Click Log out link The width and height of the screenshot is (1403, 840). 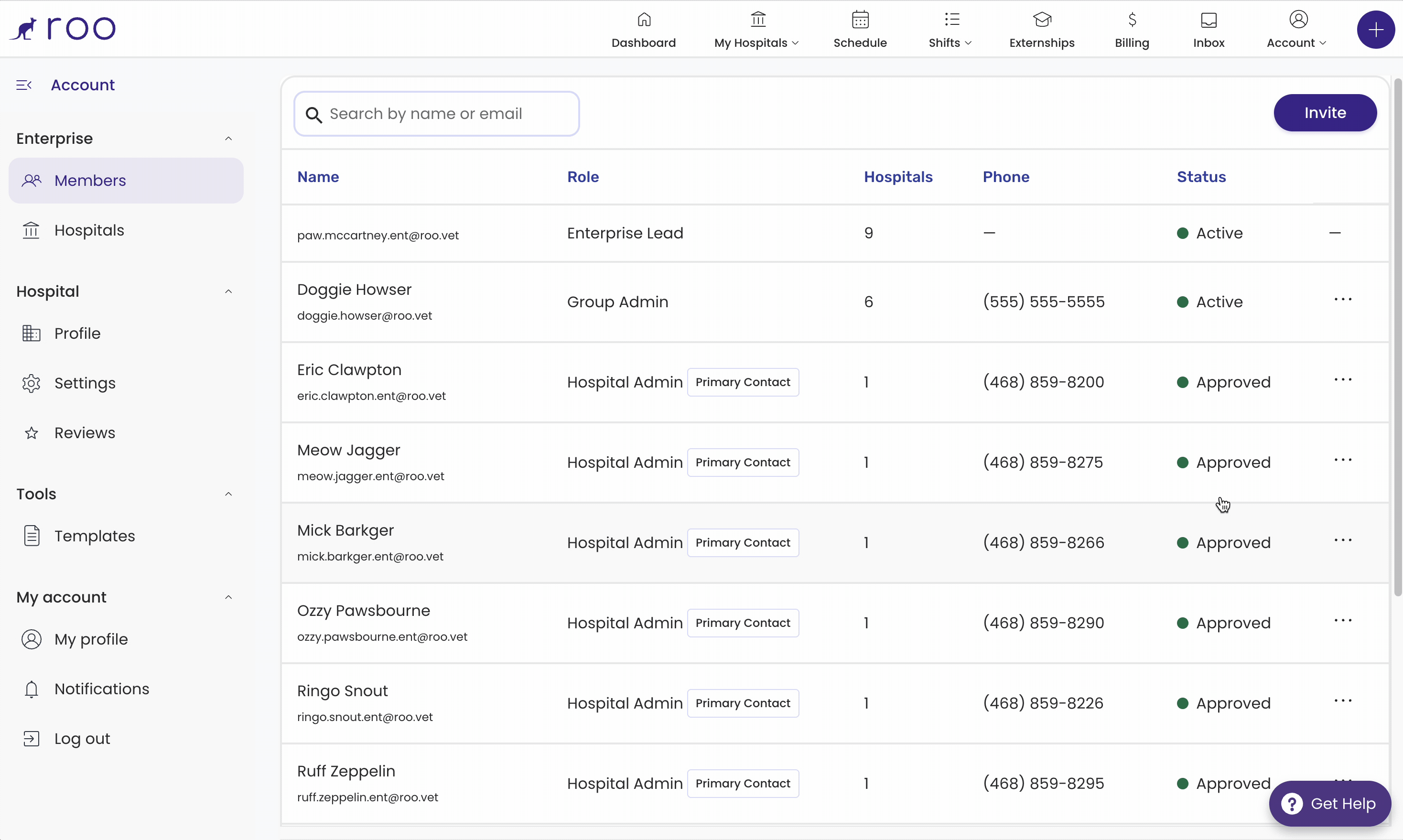[x=82, y=739]
